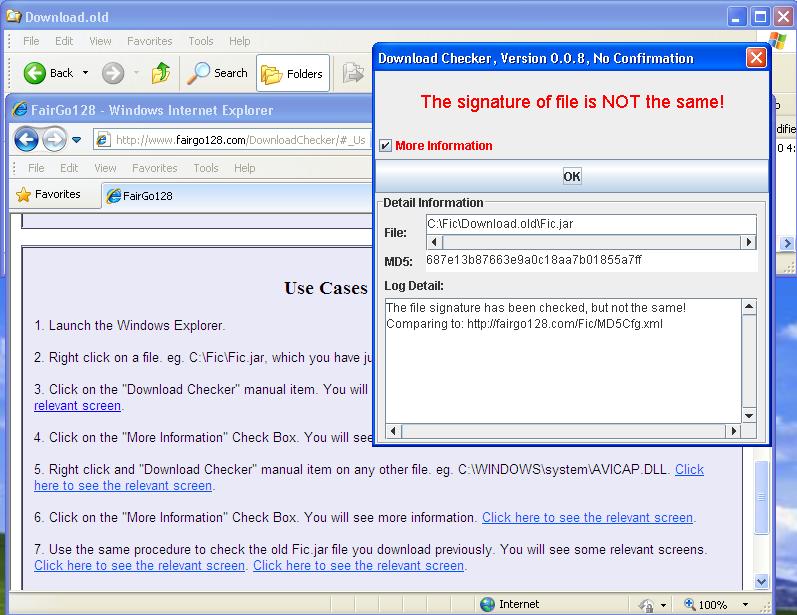This screenshot has height=615, width=797.
Task: Open the zoom level dropdown arrow
Action: pos(745,604)
